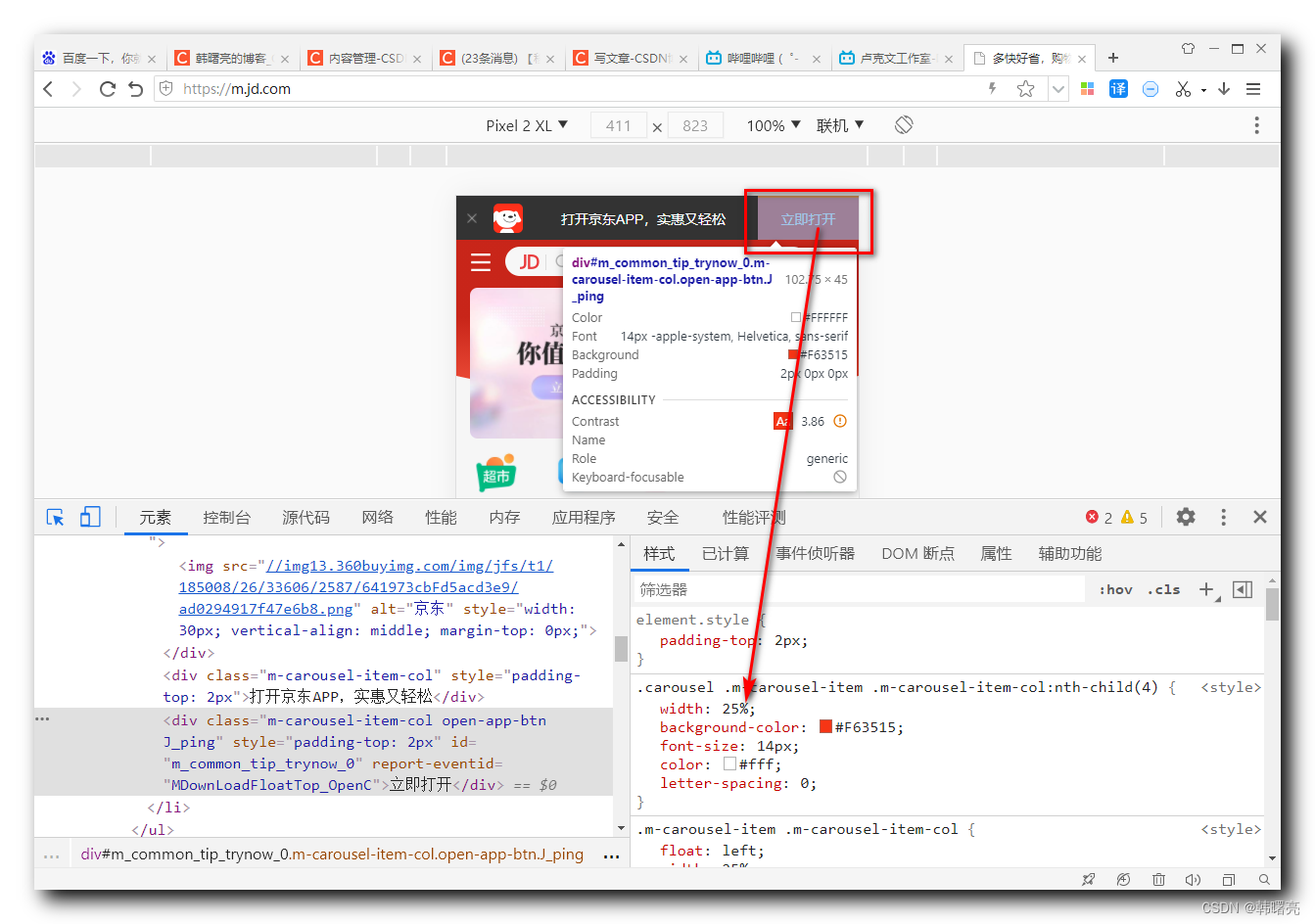Open the Pixel 2 XL device dropdown
This screenshot has height=924, width=1315.
click(527, 125)
